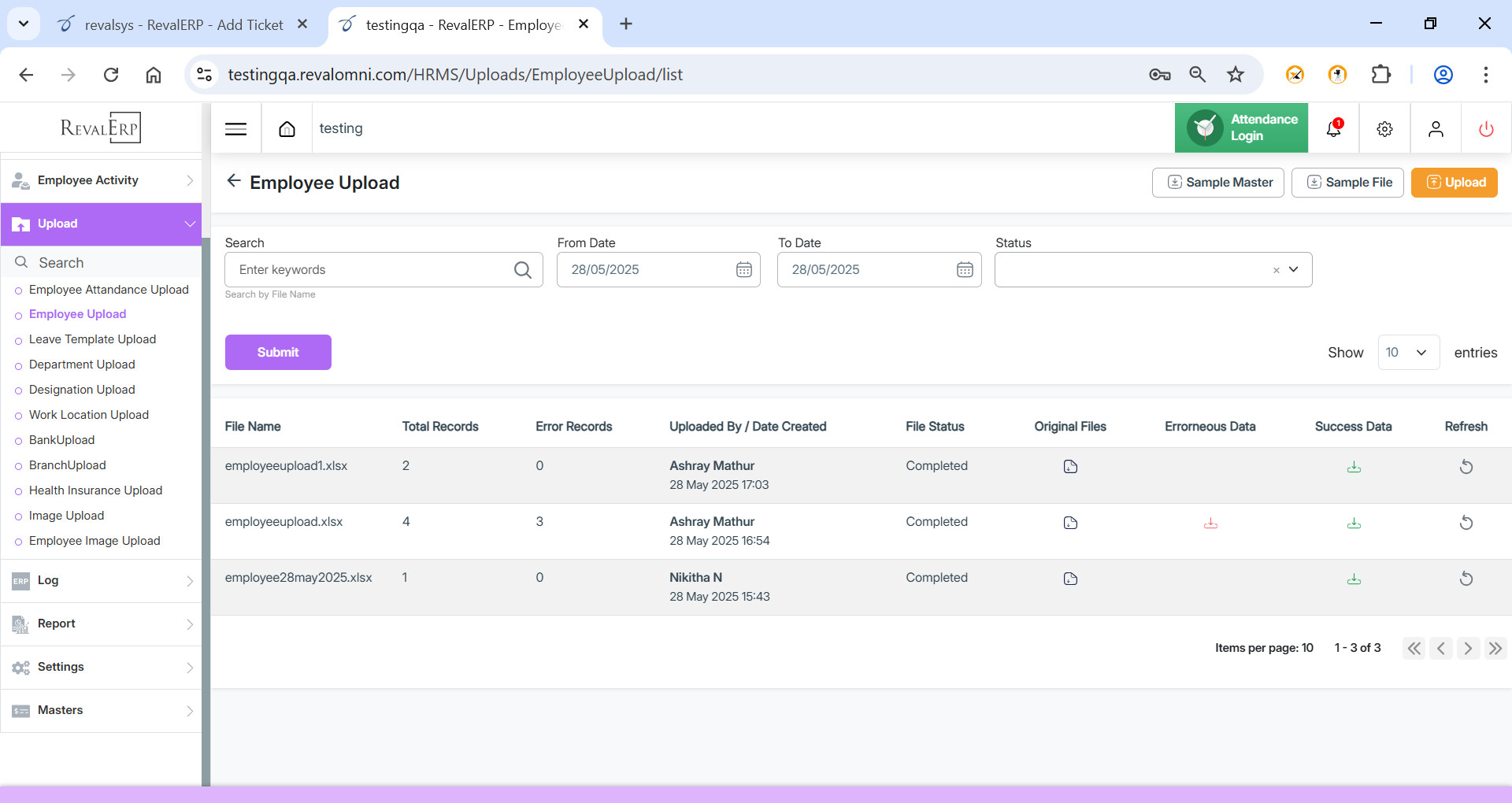Open the Show entries count dropdown
Viewport: 1512px width, 803px height.
pos(1408,353)
